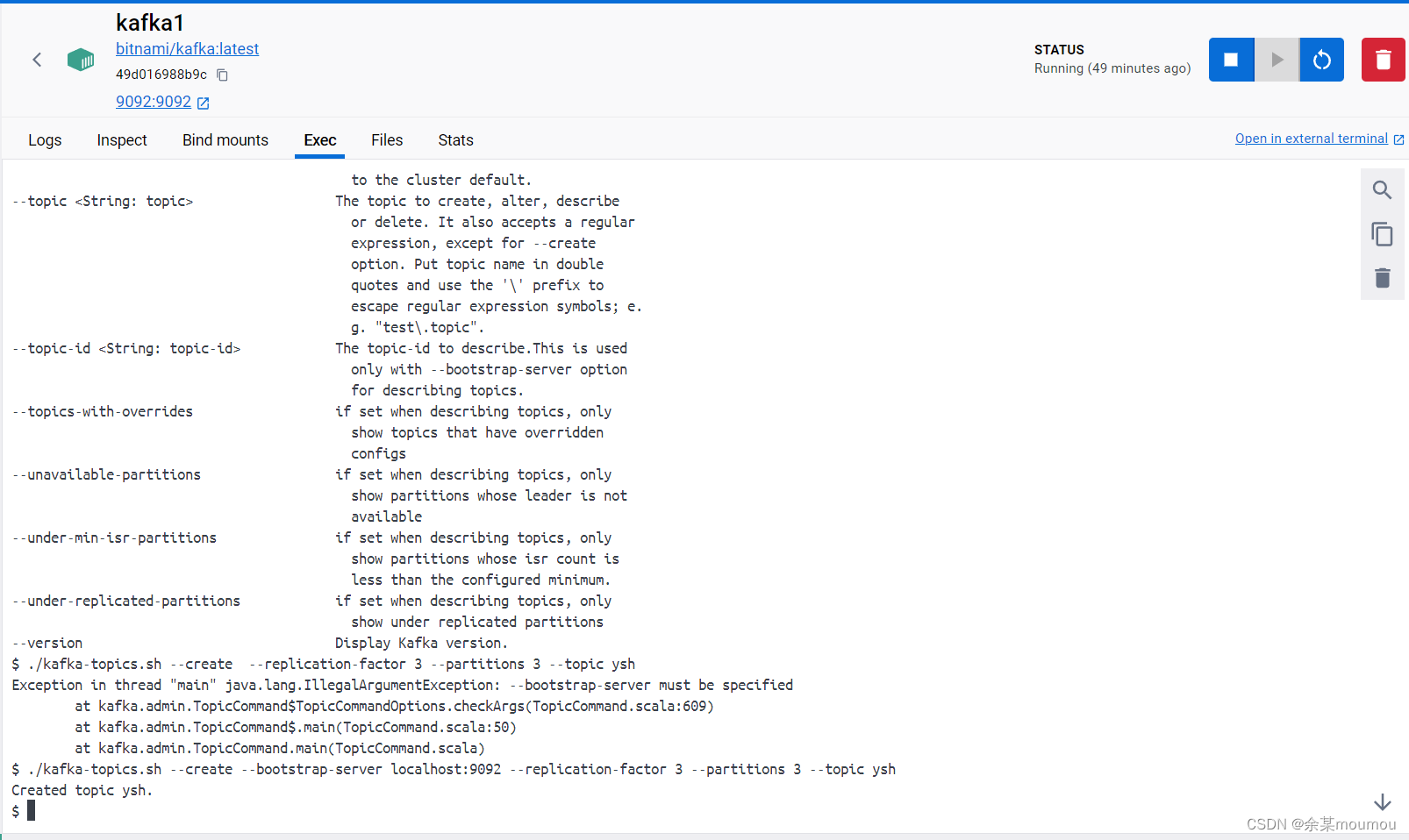Switch to the Files tab
Image resolution: width=1409 pixels, height=840 pixels.
click(387, 140)
